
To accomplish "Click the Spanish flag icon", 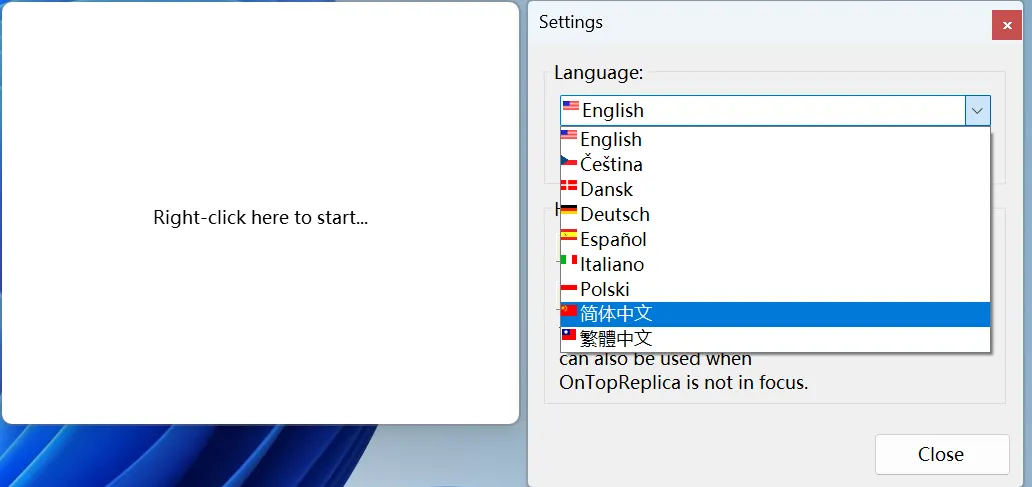I will click(x=569, y=236).
